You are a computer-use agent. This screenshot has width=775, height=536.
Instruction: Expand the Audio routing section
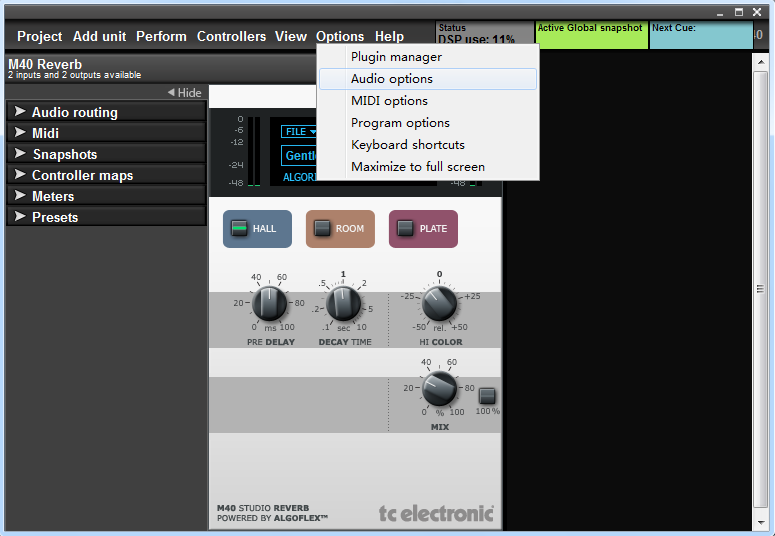tap(106, 112)
